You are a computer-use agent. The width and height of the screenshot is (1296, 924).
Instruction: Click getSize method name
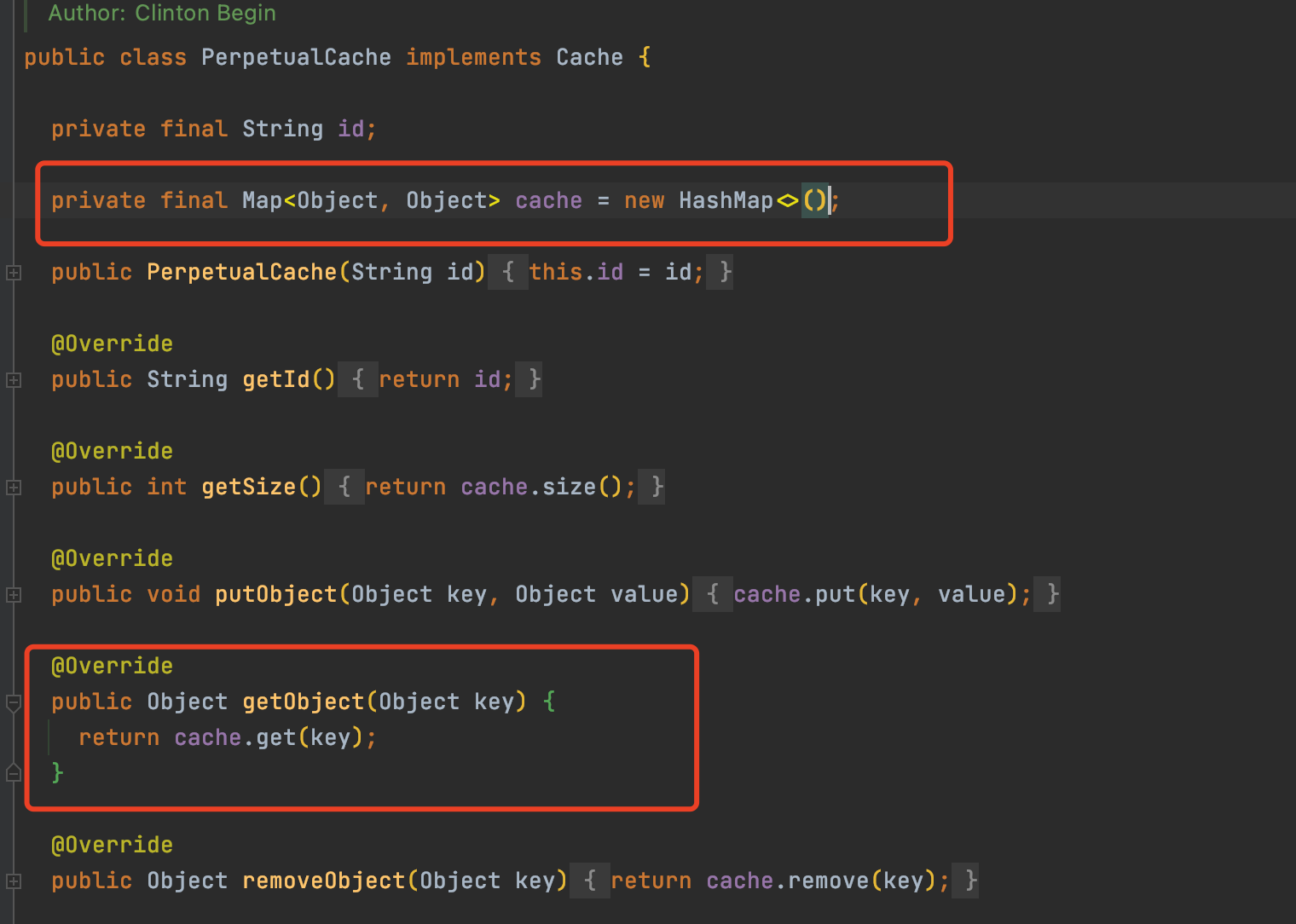248,487
